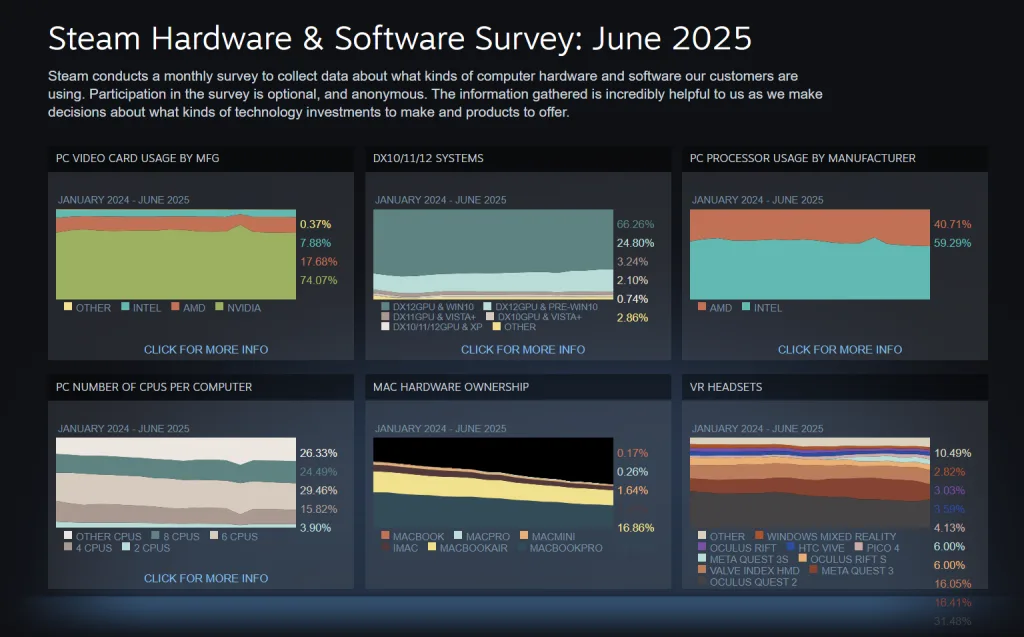Image resolution: width=1024 pixels, height=637 pixels.
Task: Click the AMD legend swatch under video card usage
Action: (x=174, y=308)
